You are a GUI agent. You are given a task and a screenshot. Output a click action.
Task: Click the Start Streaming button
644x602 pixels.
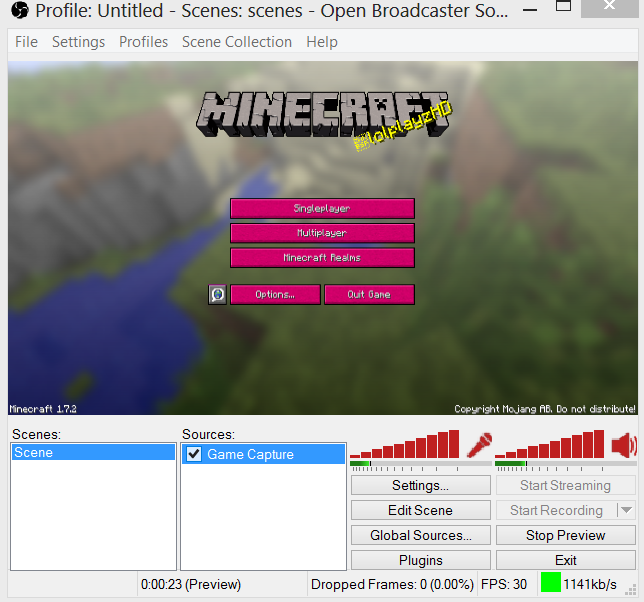coord(566,485)
